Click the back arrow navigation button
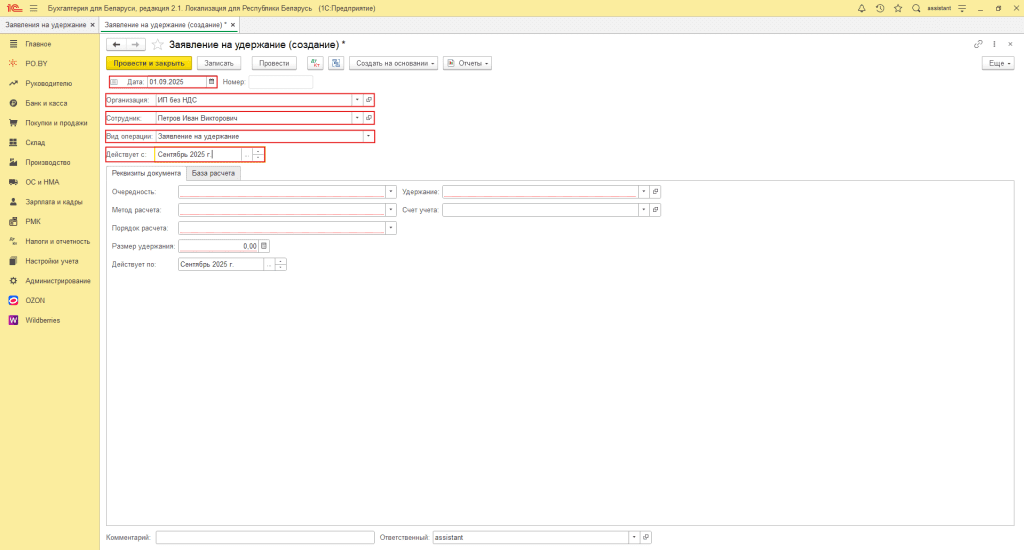 (x=116, y=44)
